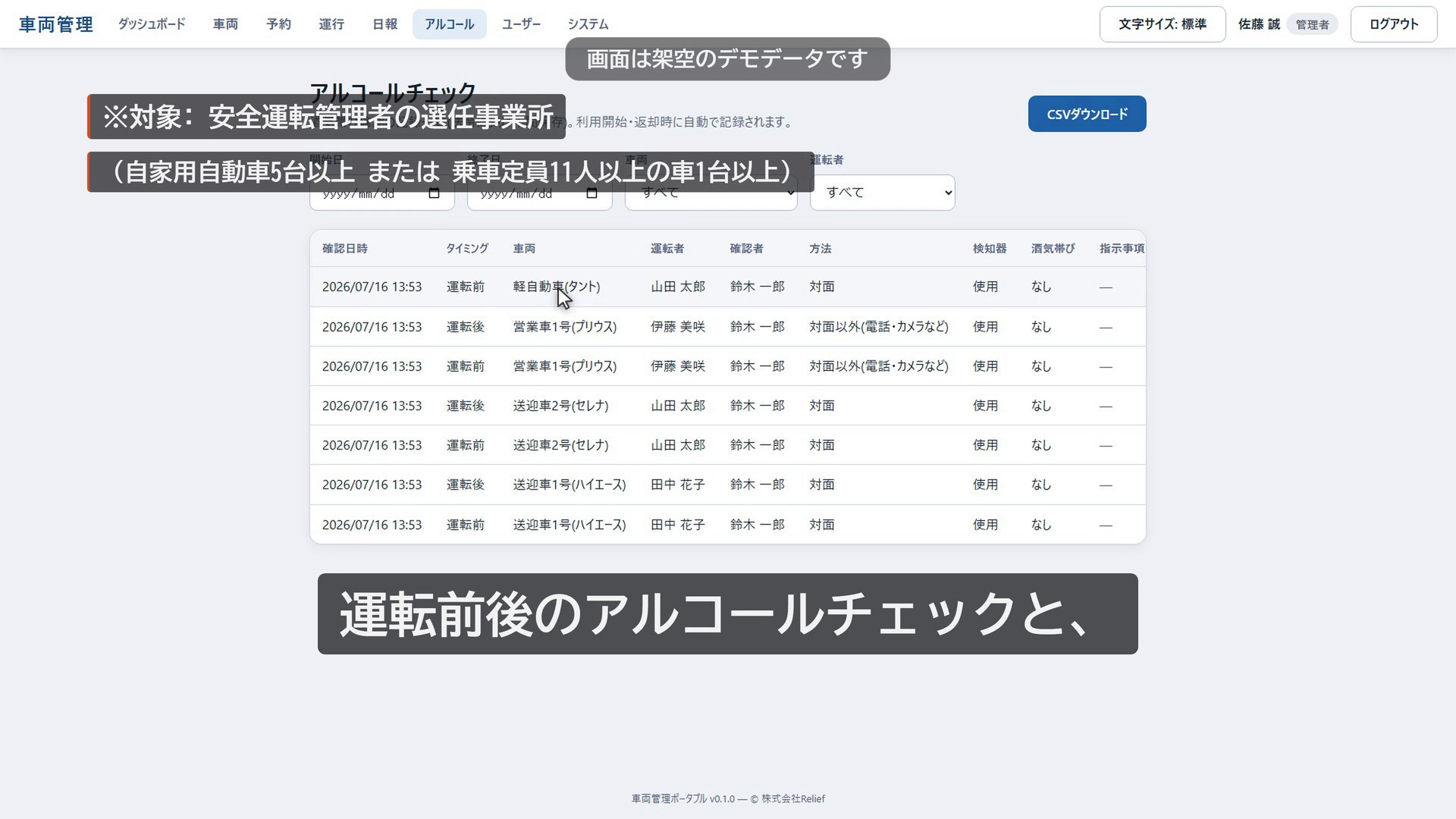Open the 日報 nav tab
1456x819 pixels.
[384, 24]
